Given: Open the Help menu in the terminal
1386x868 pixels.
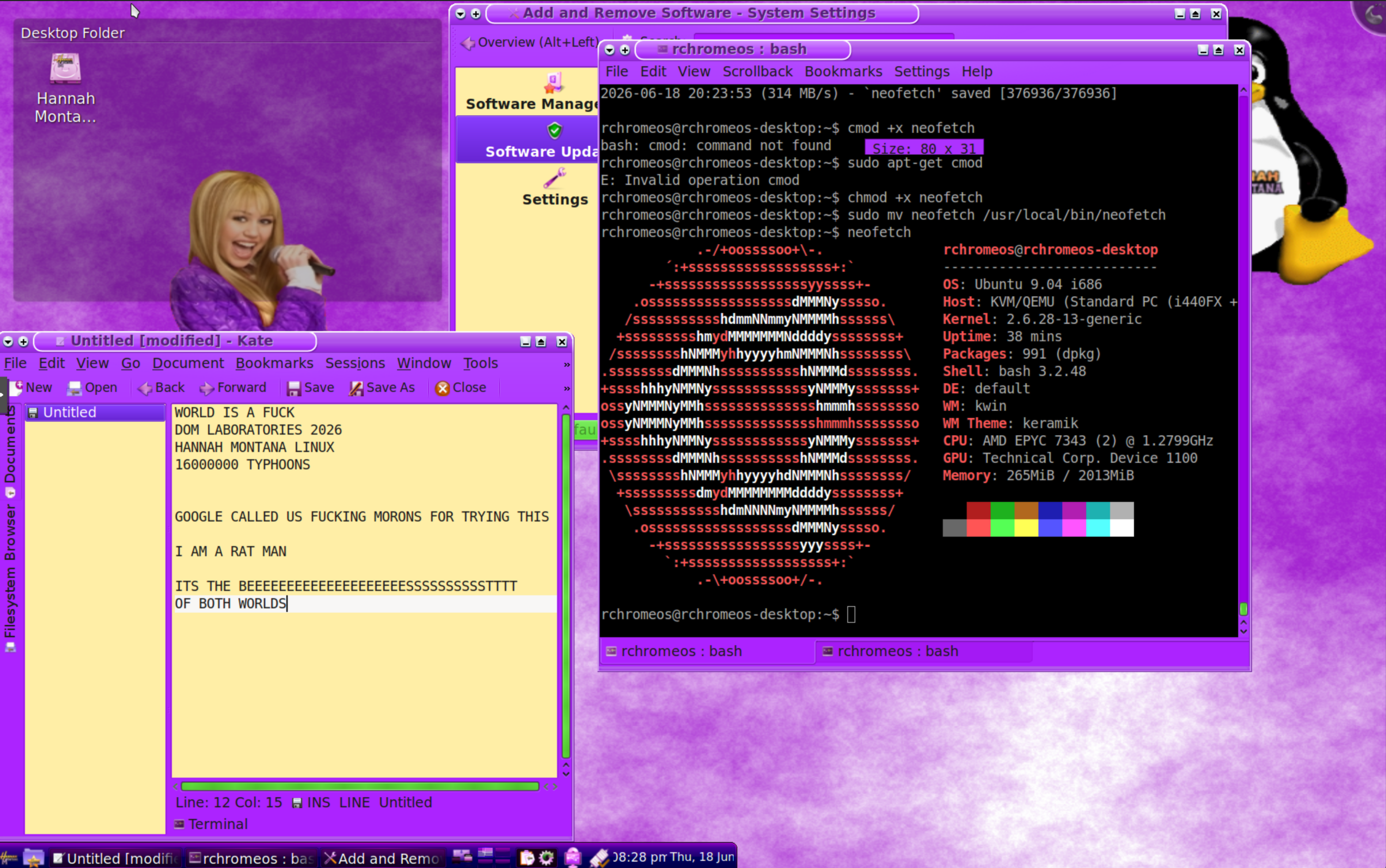Looking at the screenshot, I should pyautogui.click(x=977, y=72).
